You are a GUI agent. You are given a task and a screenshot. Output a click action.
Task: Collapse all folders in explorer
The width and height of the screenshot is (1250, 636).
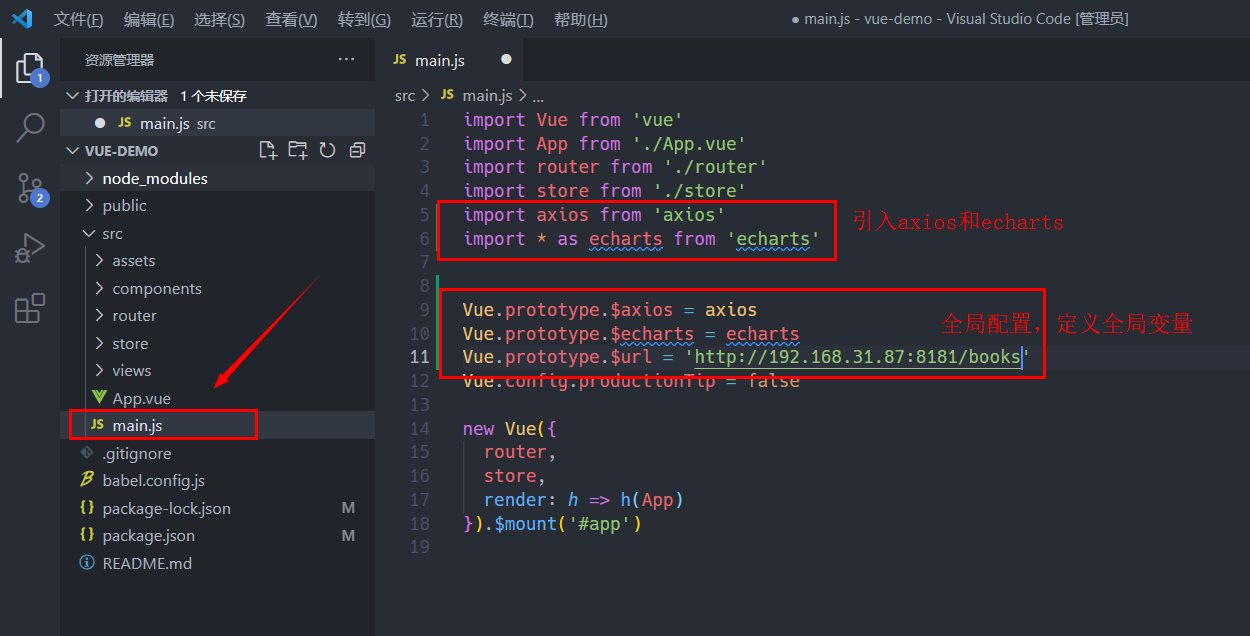point(357,150)
